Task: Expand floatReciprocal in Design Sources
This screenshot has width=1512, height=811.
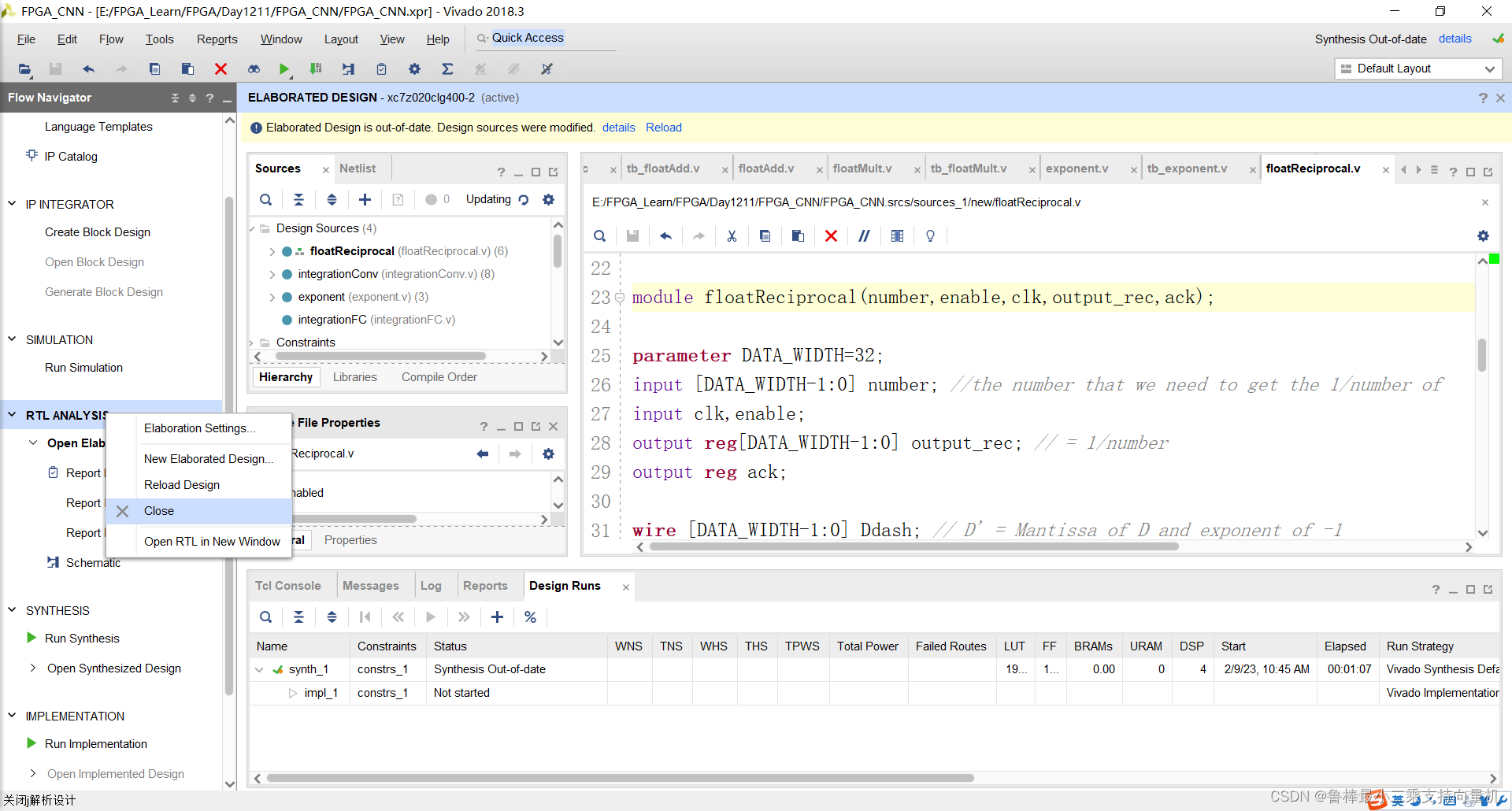Action: (272, 251)
